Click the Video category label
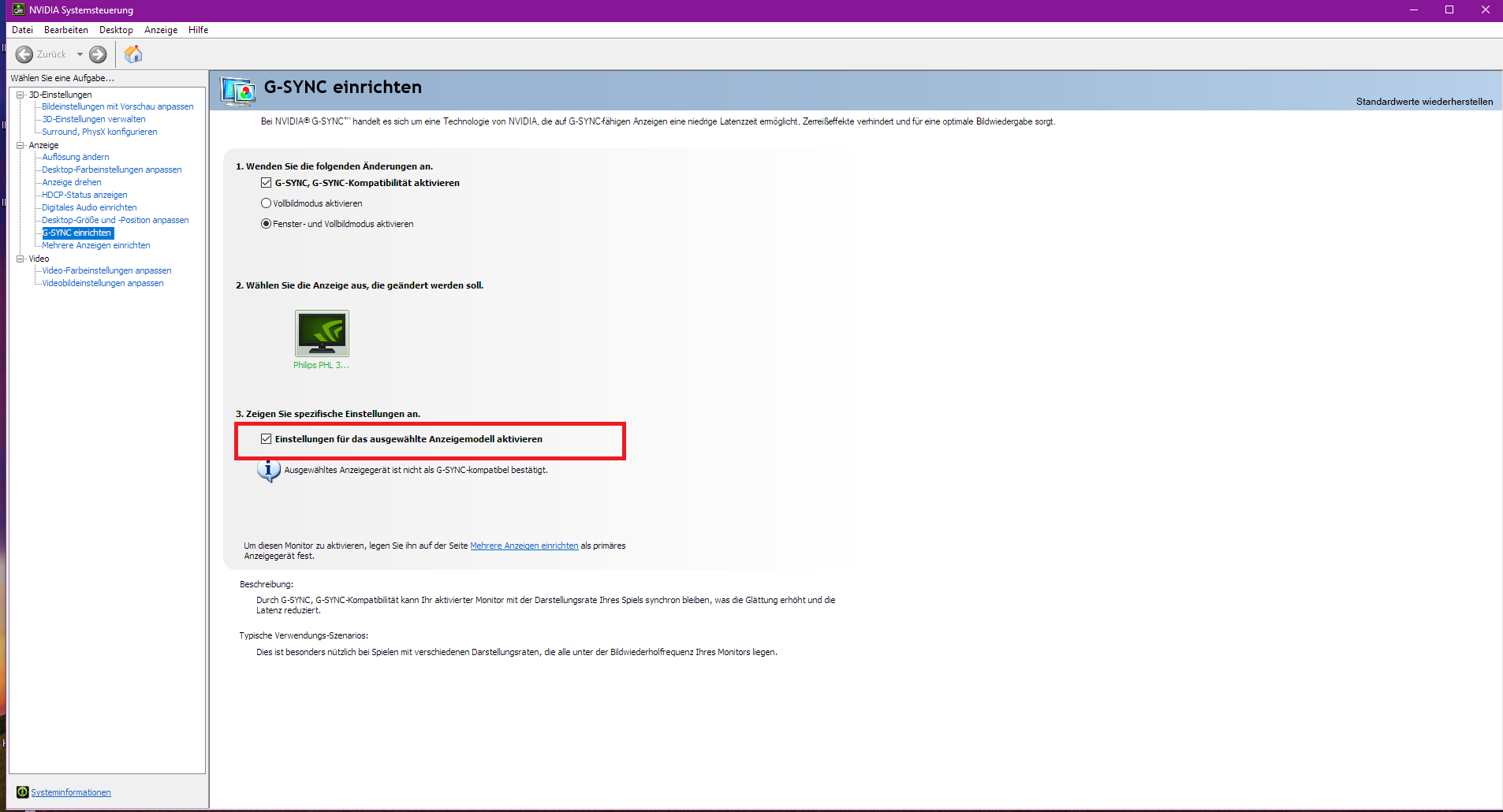Screen dimensions: 1503x812 pos(39,259)
